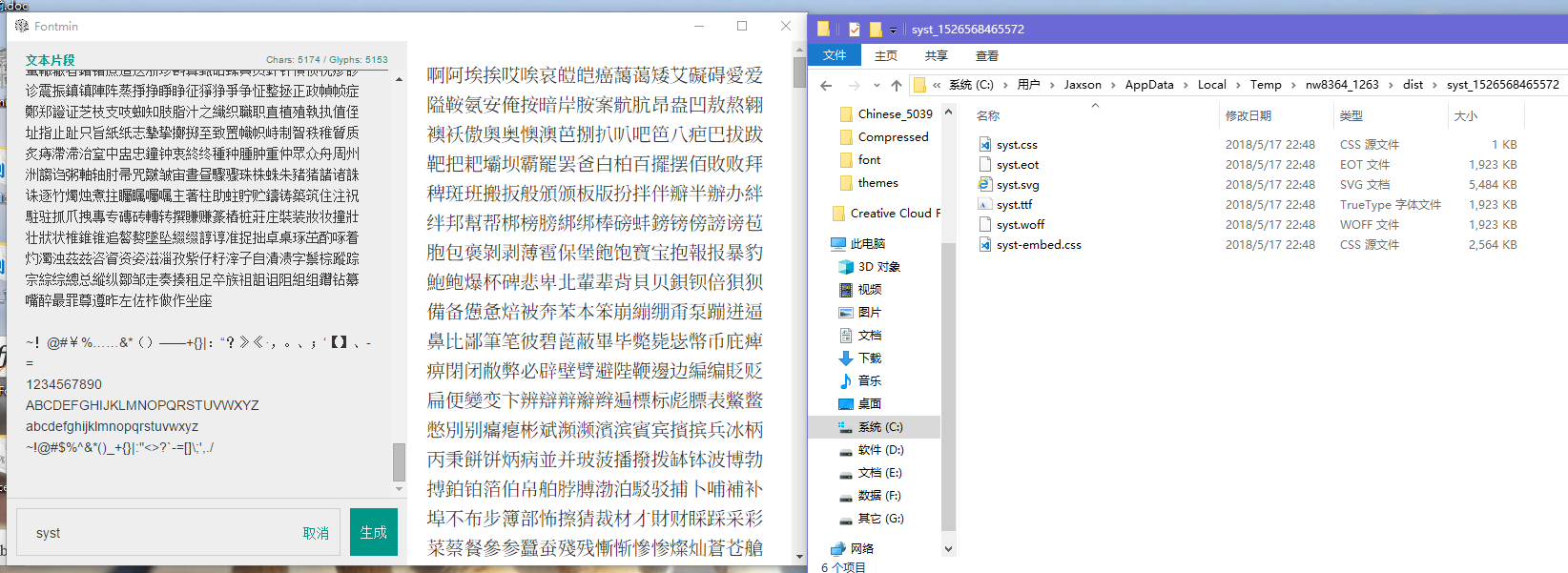This screenshot has width=1568, height=573.
Task: Click the syst.css file icon
Action: click(x=985, y=144)
